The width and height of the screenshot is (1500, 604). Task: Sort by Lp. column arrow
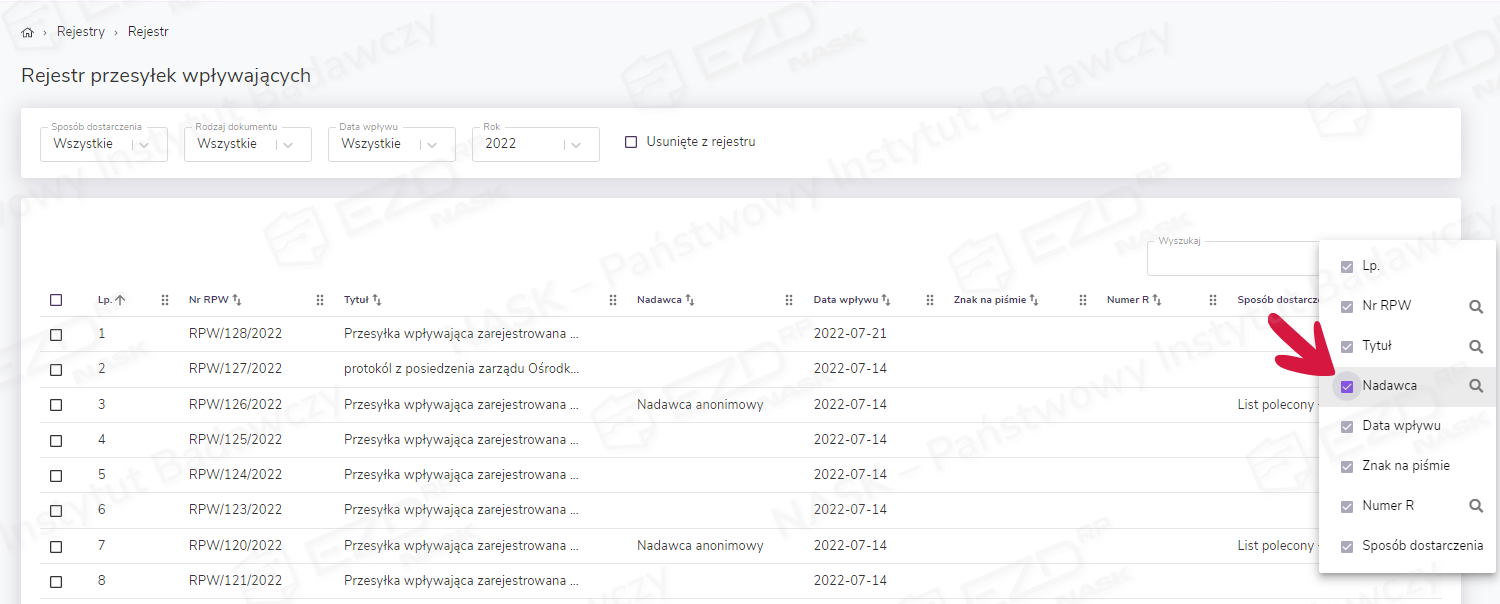click(120, 300)
